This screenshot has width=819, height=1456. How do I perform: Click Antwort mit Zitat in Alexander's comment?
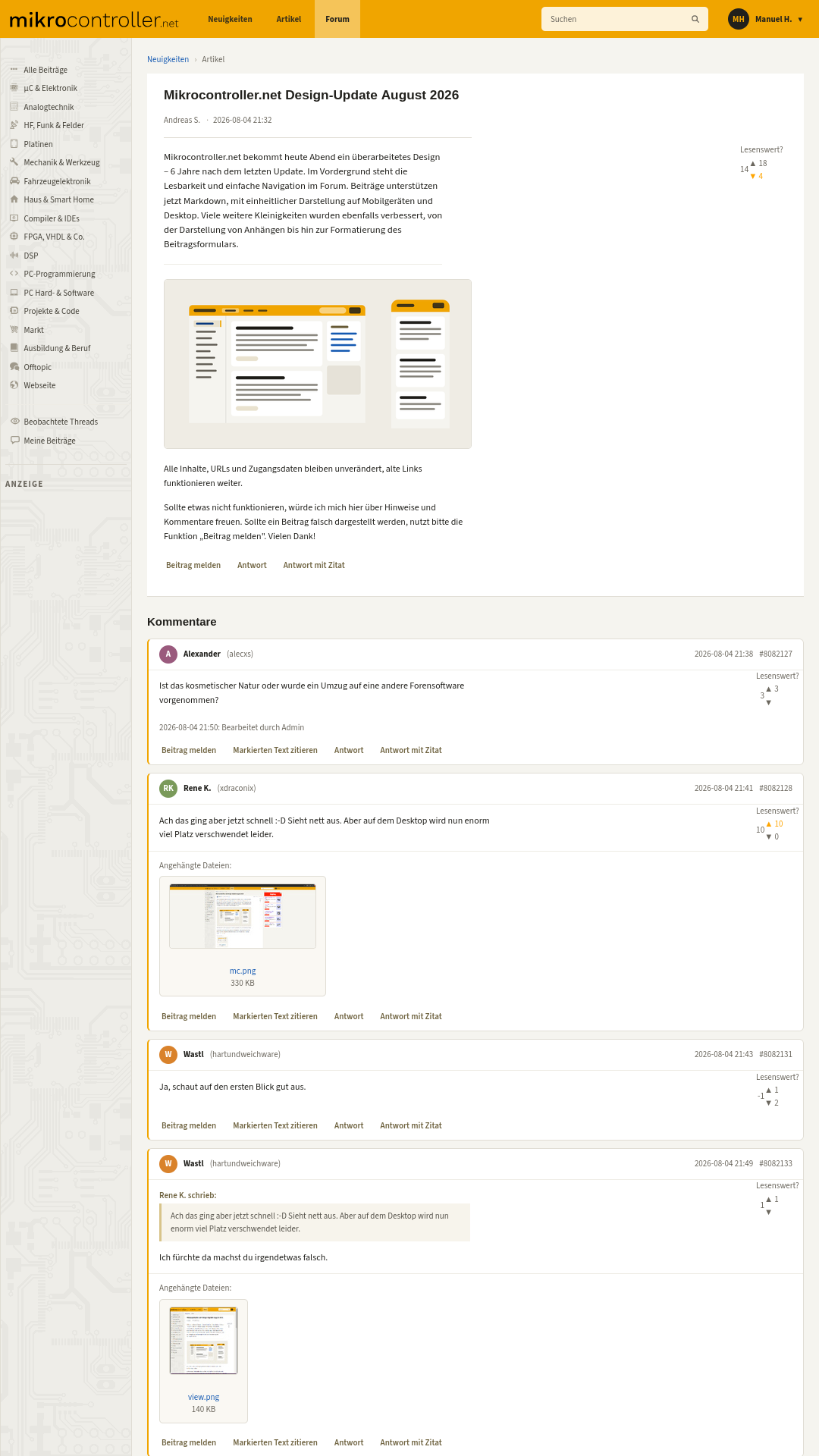(x=411, y=750)
